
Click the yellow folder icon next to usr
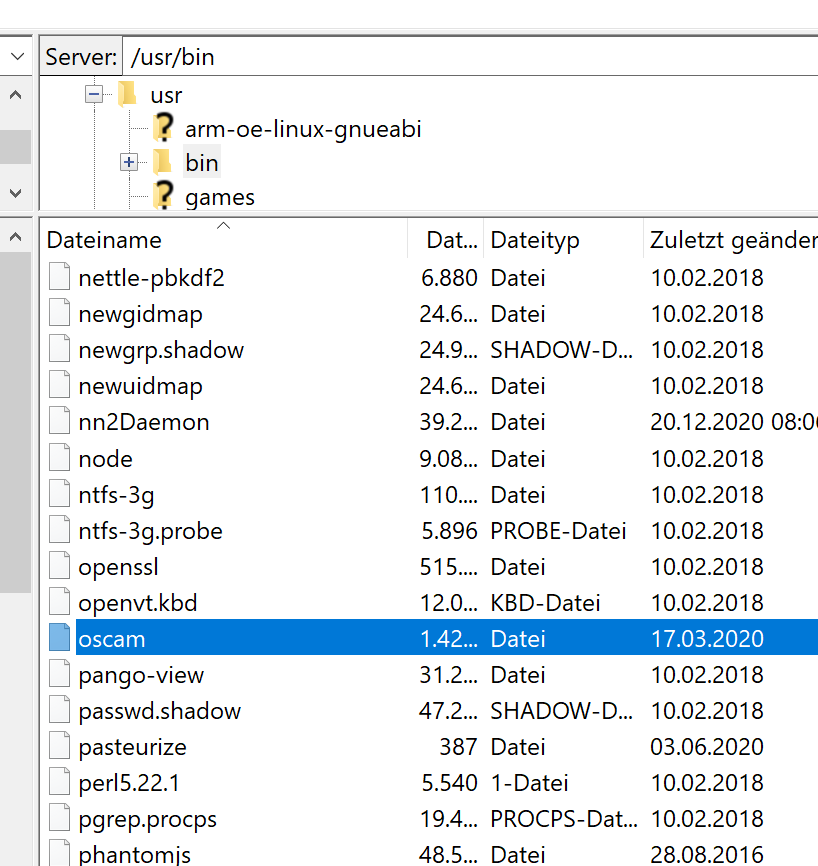(126, 96)
